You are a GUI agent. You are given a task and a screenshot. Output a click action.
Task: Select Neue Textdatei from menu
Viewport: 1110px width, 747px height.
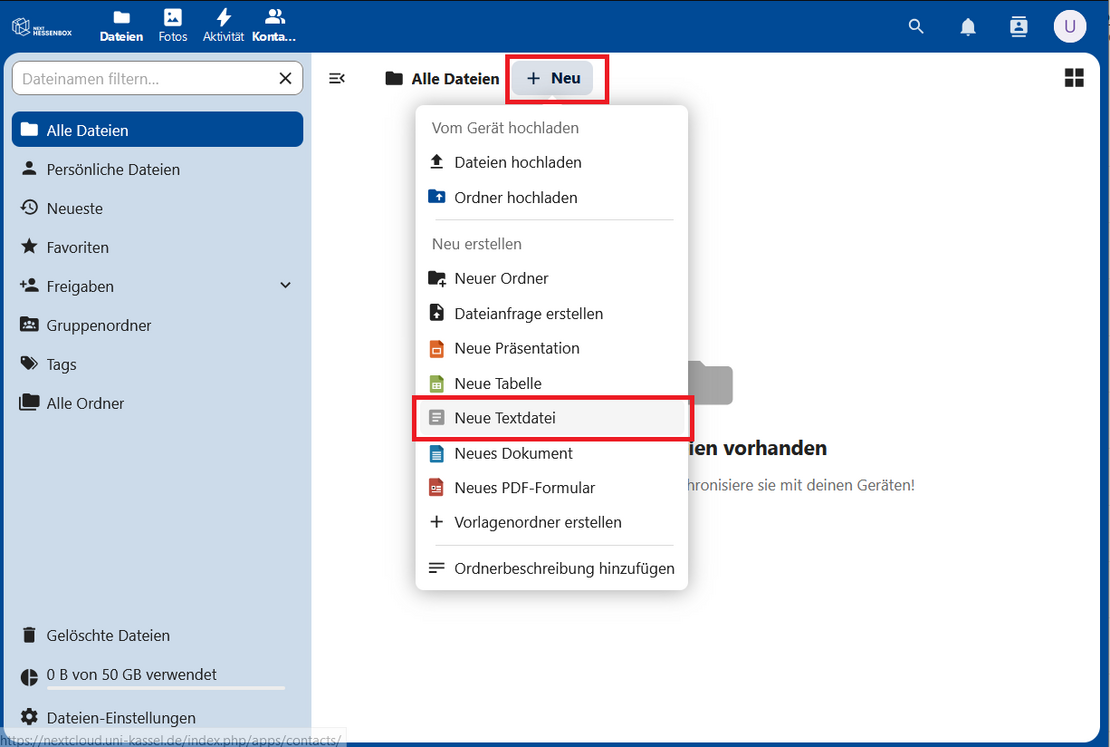[504, 418]
